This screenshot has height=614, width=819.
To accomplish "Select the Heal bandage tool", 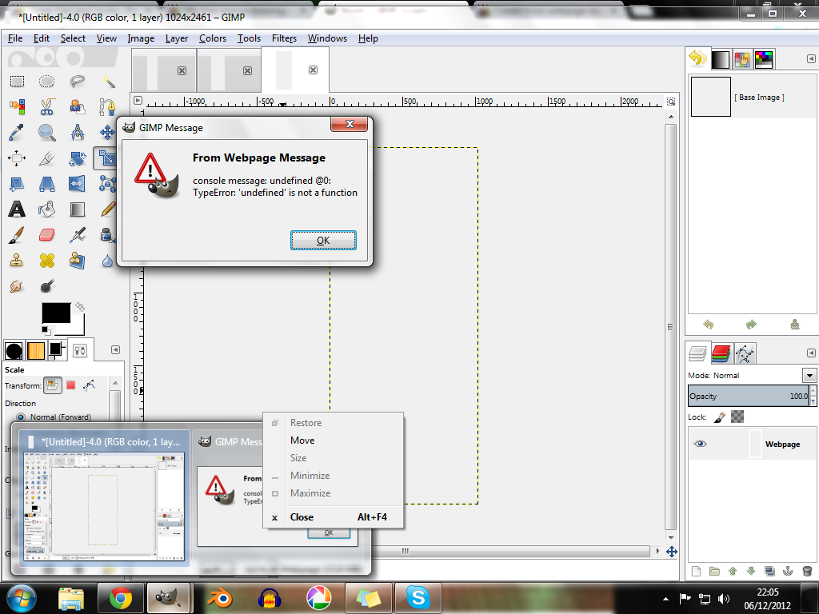I will pos(47,261).
